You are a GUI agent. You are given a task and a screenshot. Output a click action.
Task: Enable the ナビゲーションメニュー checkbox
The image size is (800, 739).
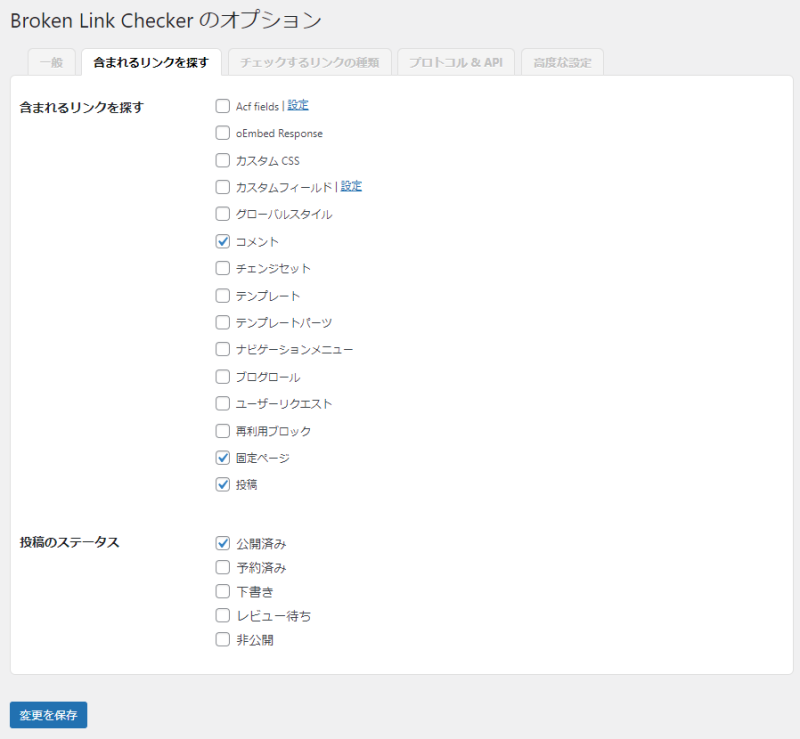click(222, 349)
